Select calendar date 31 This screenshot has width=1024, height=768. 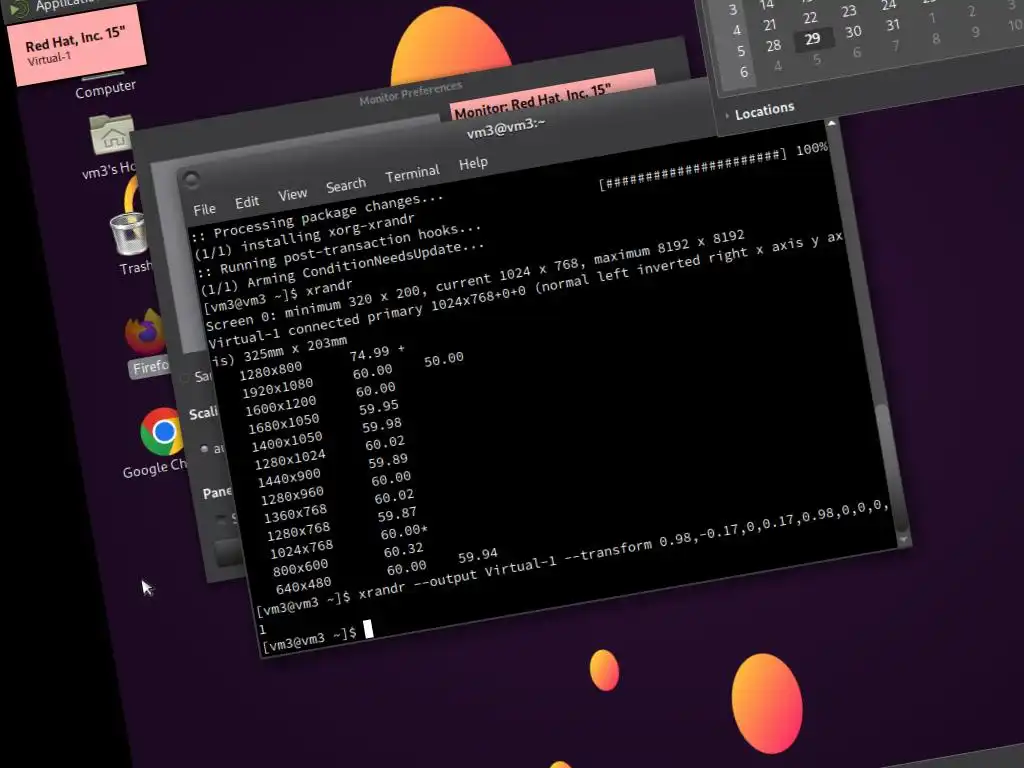893,25
